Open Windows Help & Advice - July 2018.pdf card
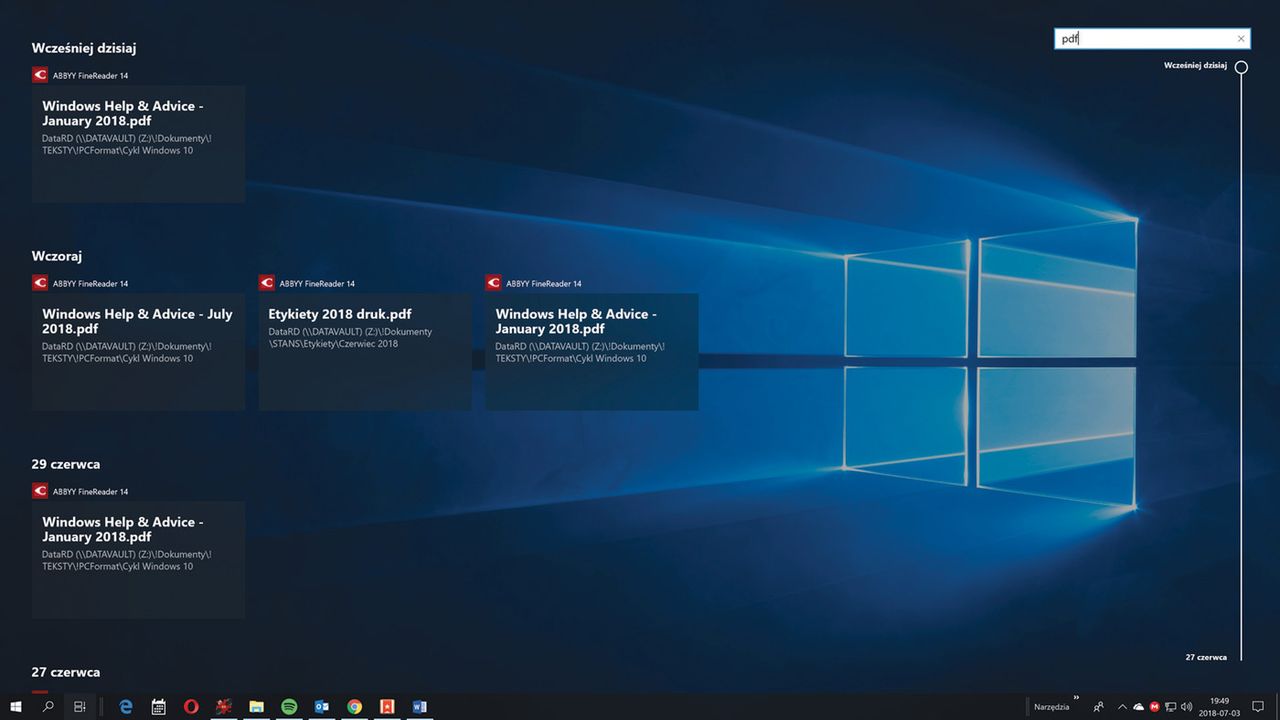The image size is (1280, 720). (x=138, y=352)
